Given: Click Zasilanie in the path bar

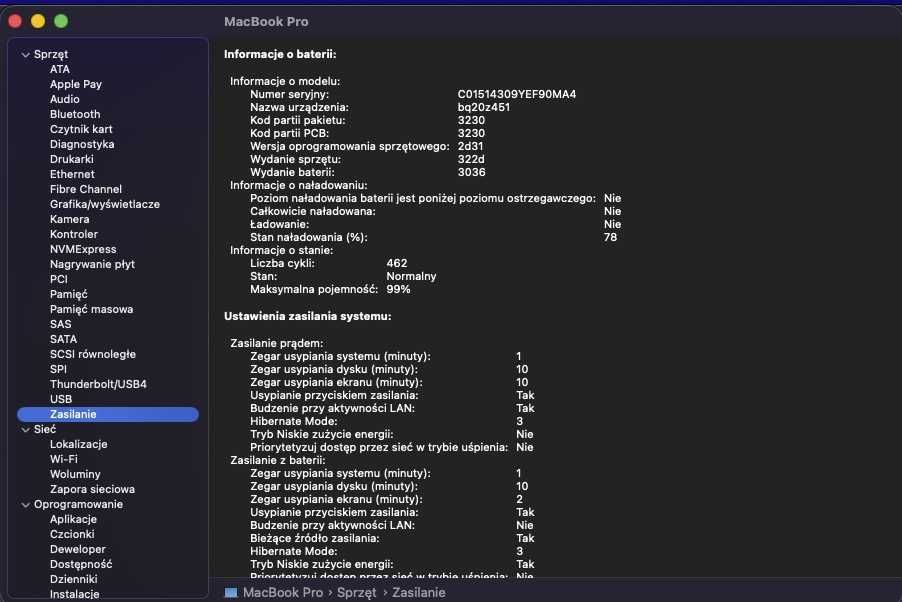Looking at the screenshot, I should pyautogui.click(x=418, y=593).
